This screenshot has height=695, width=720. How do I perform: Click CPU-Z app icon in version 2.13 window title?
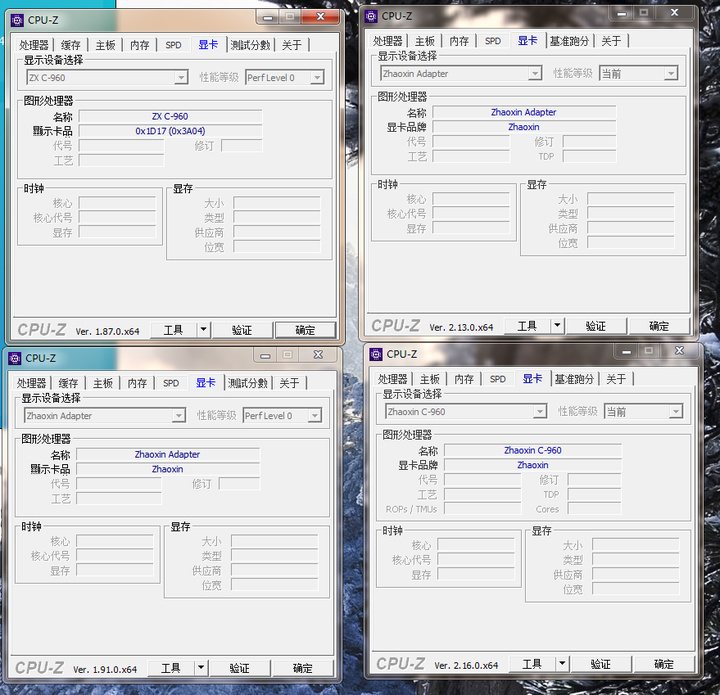371,16
